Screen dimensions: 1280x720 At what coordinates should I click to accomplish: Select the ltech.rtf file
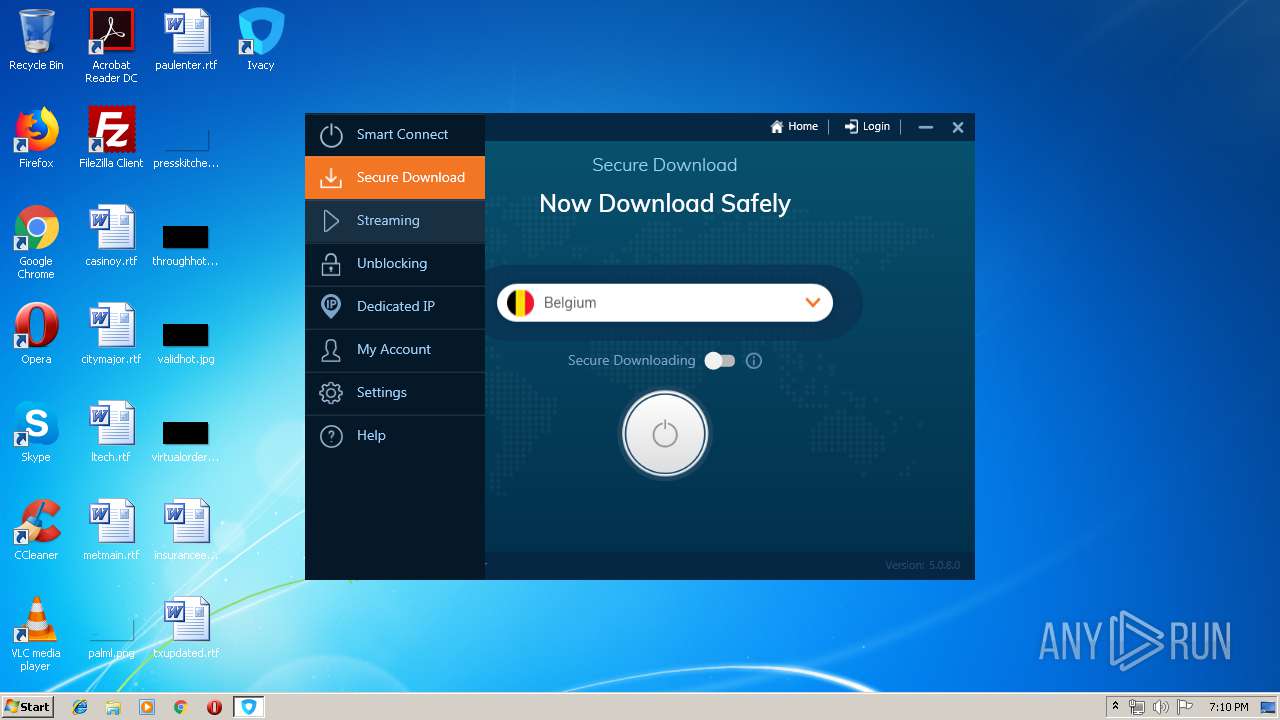[x=111, y=433]
